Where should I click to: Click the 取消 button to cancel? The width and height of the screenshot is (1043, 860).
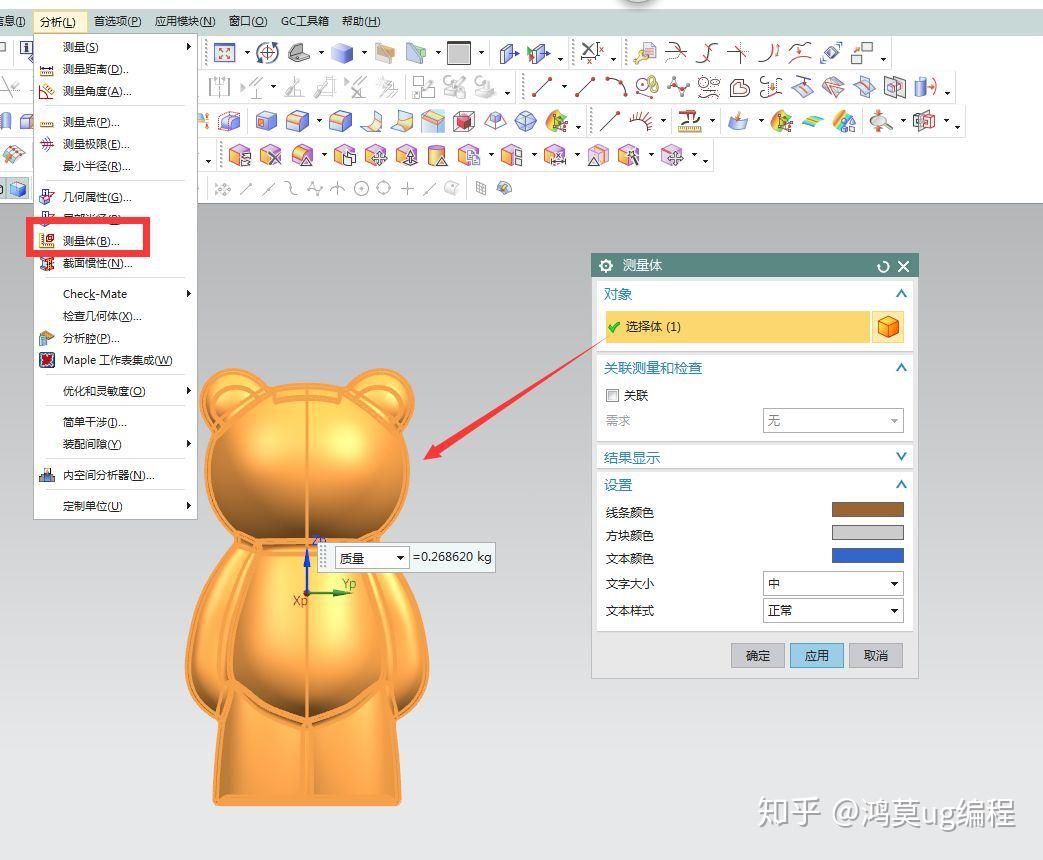click(x=875, y=655)
